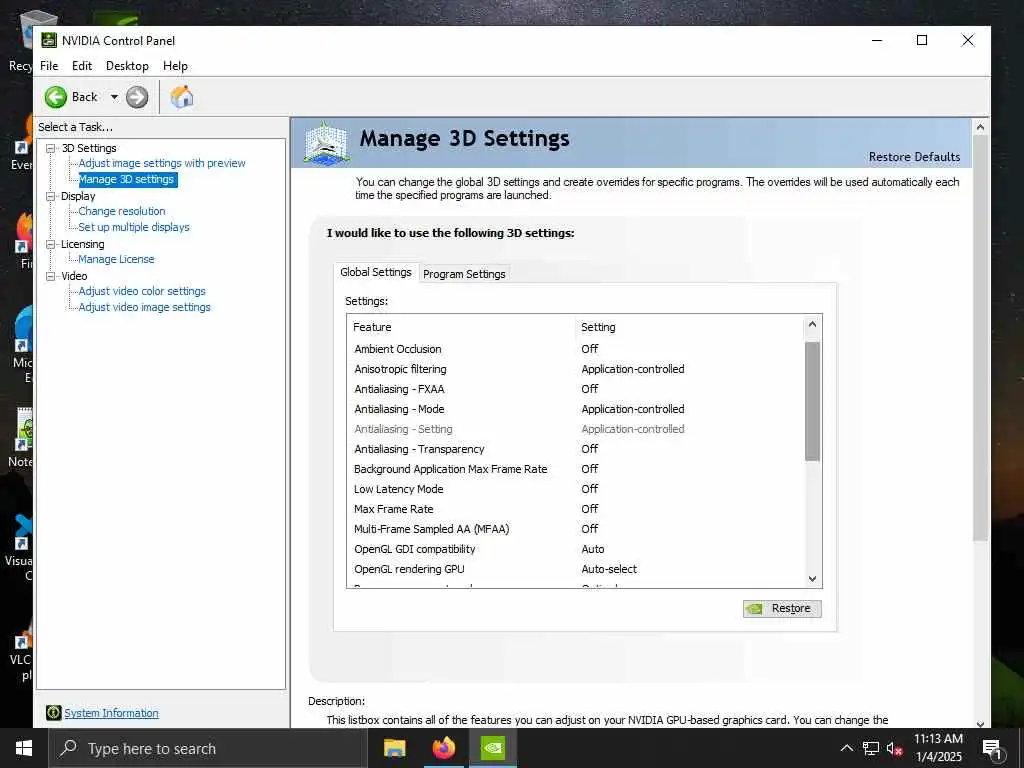Click the green Back arrow icon
The image size is (1024, 768).
pos(56,97)
